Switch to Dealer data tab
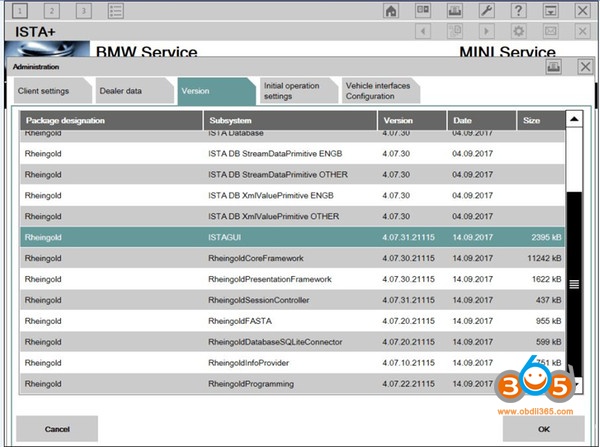The width and height of the screenshot is (600, 447). [134, 91]
